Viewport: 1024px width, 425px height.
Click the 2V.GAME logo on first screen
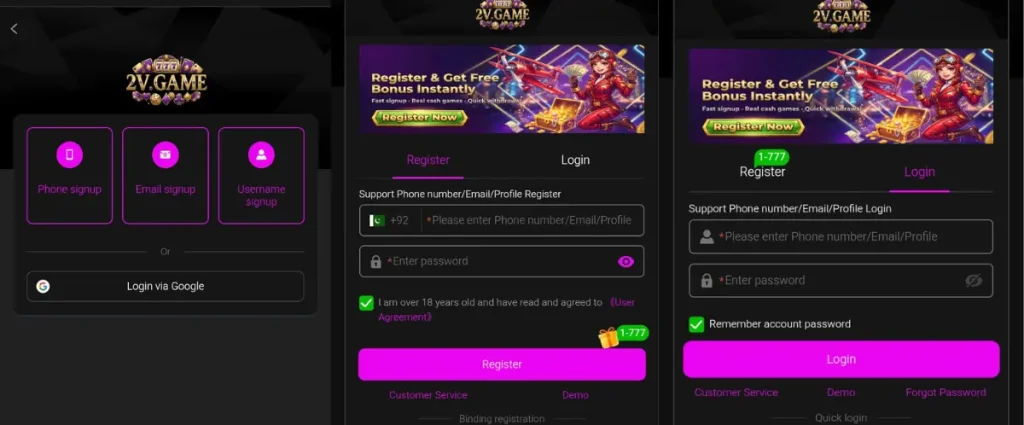click(x=166, y=80)
